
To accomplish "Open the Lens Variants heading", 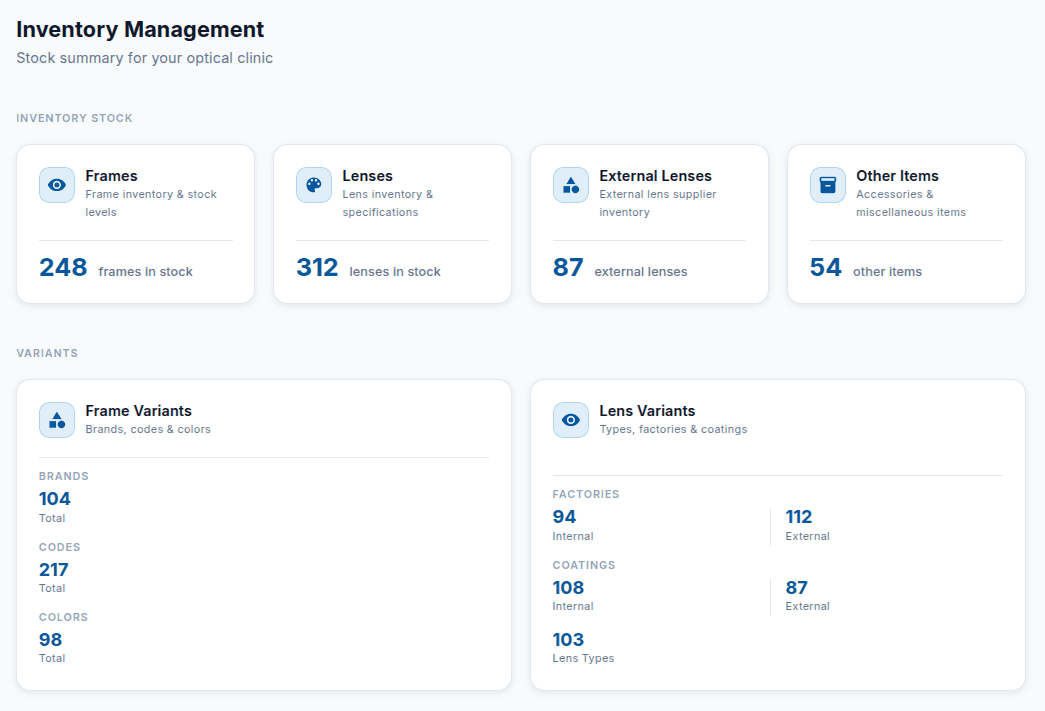I will click(x=646, y=410).
